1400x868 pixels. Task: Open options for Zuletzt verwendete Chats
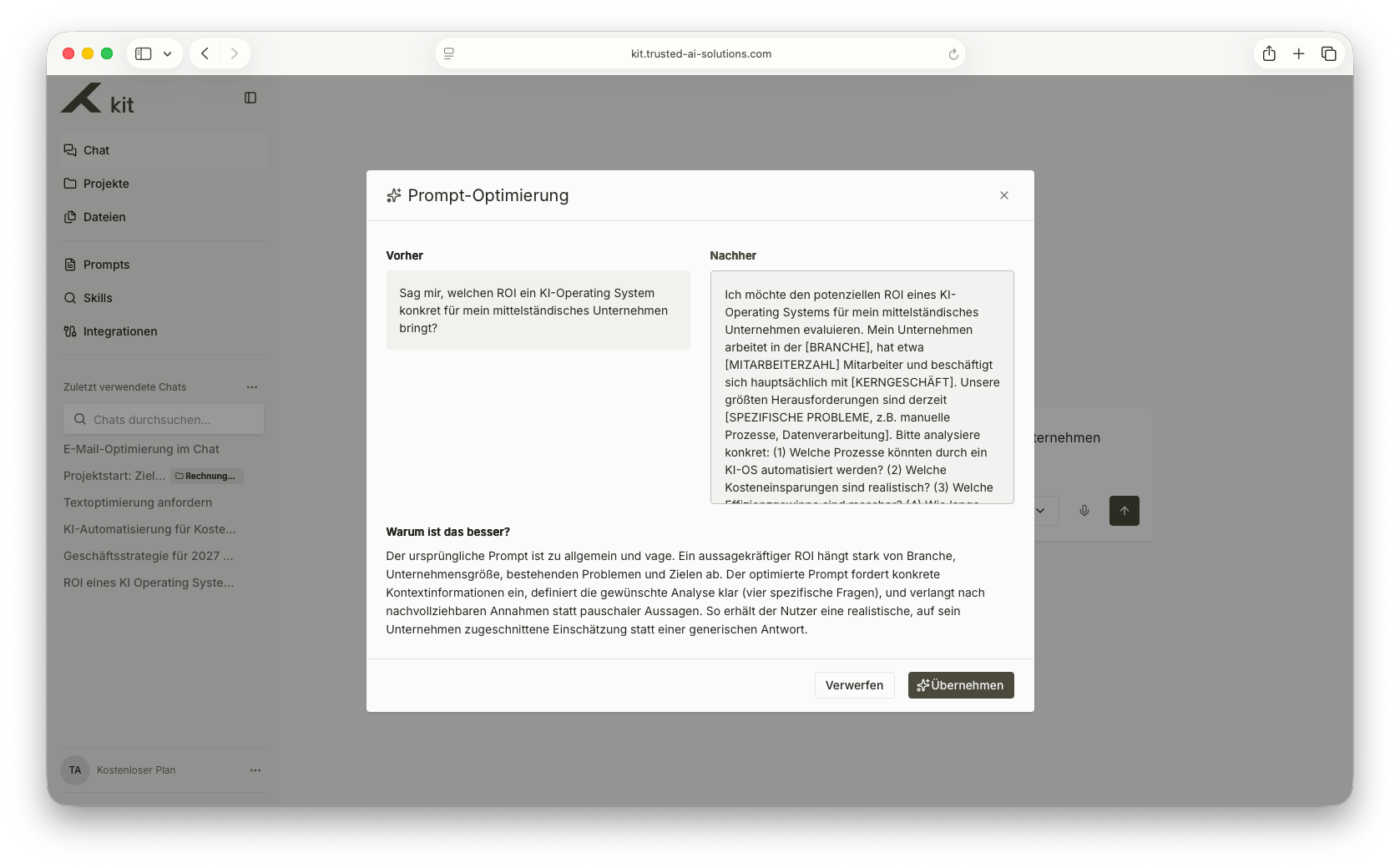(252, 387)
